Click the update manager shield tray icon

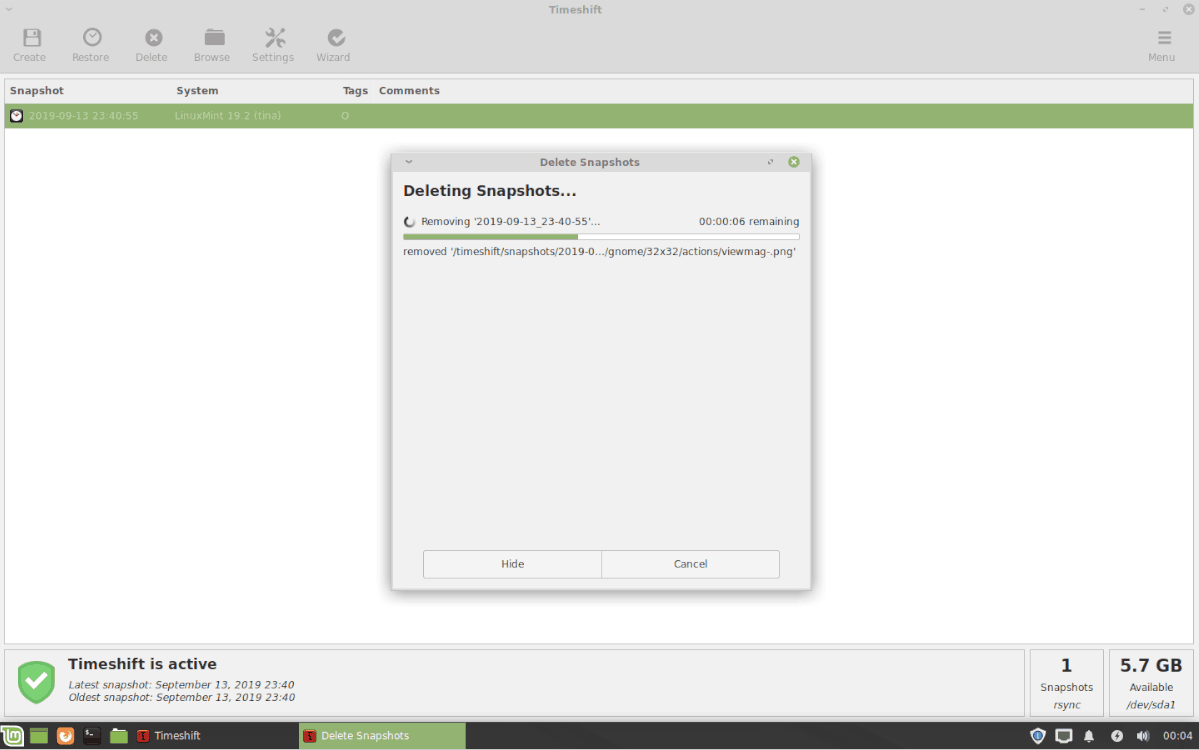(x=1038, y=736)
